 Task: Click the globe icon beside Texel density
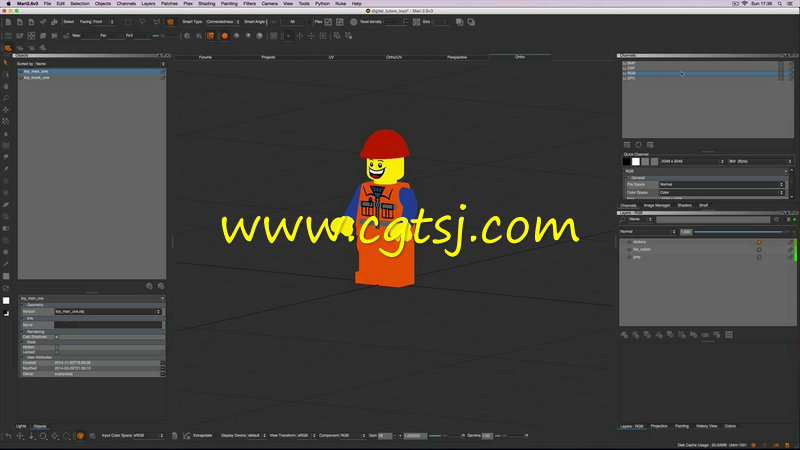354,22
